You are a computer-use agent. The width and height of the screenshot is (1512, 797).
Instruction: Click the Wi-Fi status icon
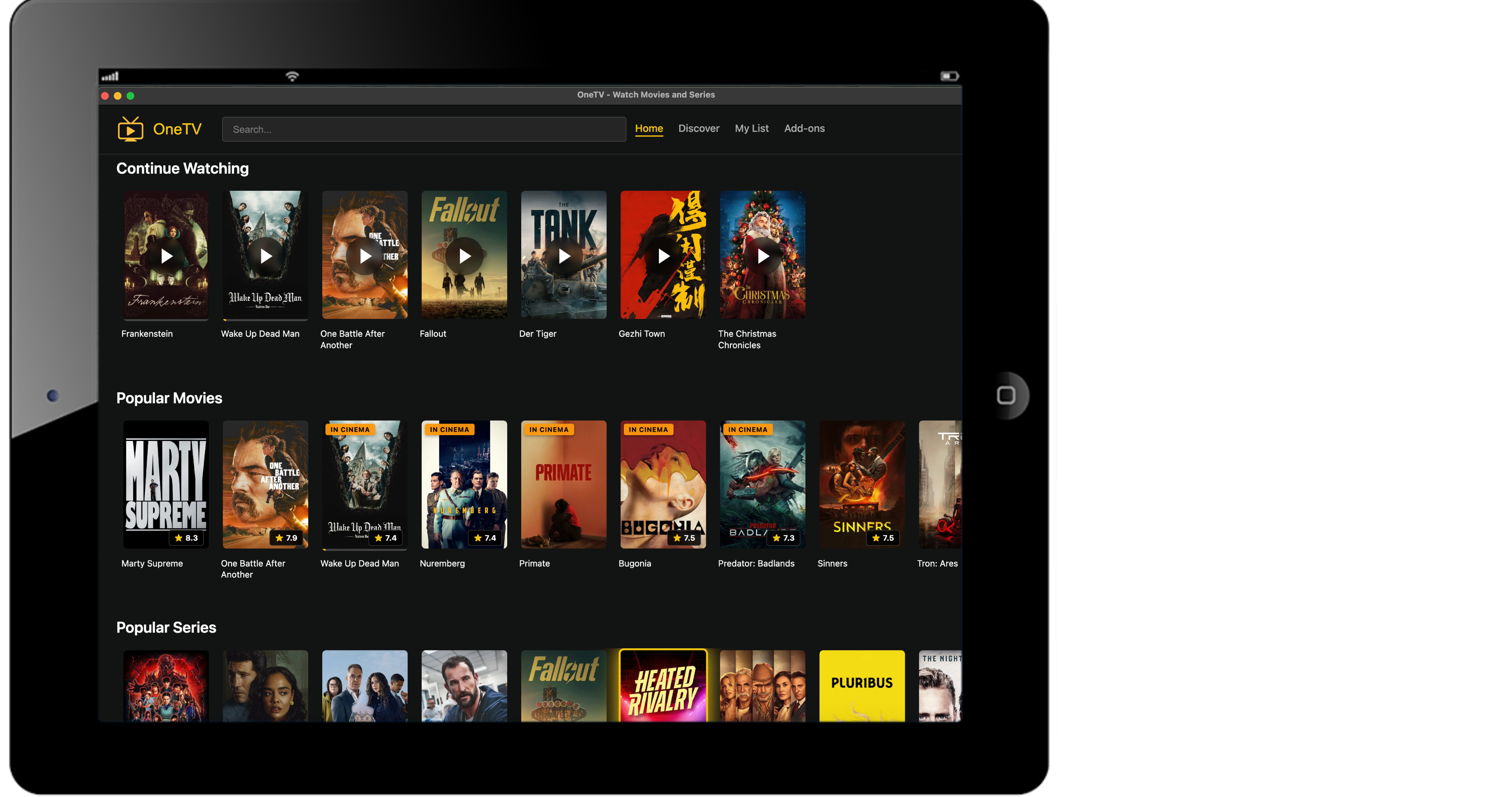292,76
